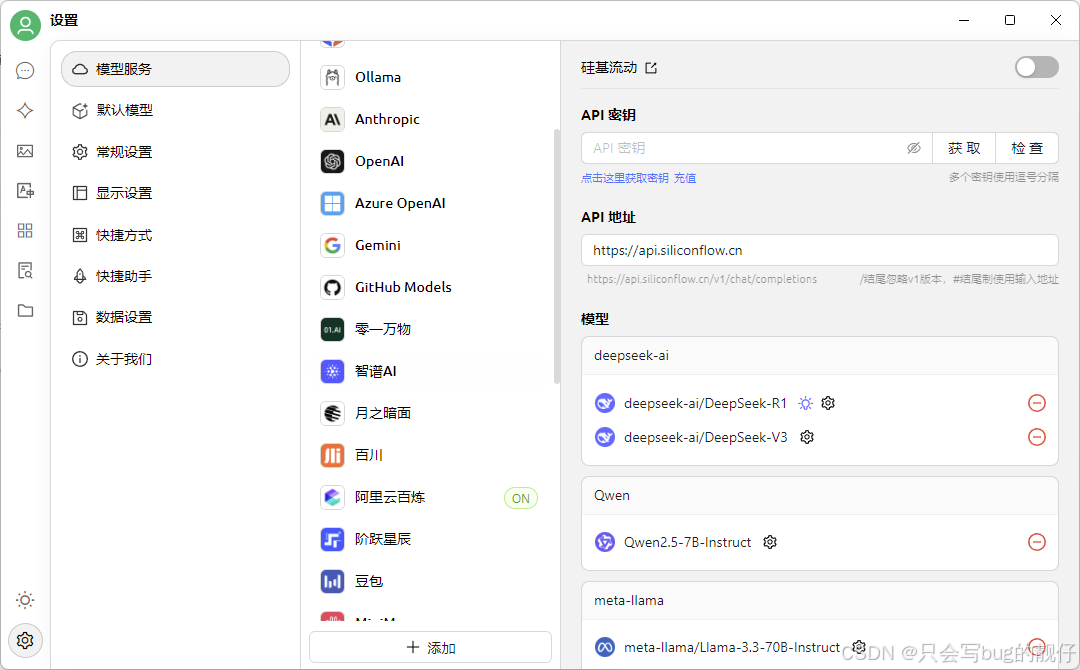Image resolution: width=1080 pixels, height=670 pixels.
Task: Toggle API key visibility eye icon
Action: click(913, 148)
